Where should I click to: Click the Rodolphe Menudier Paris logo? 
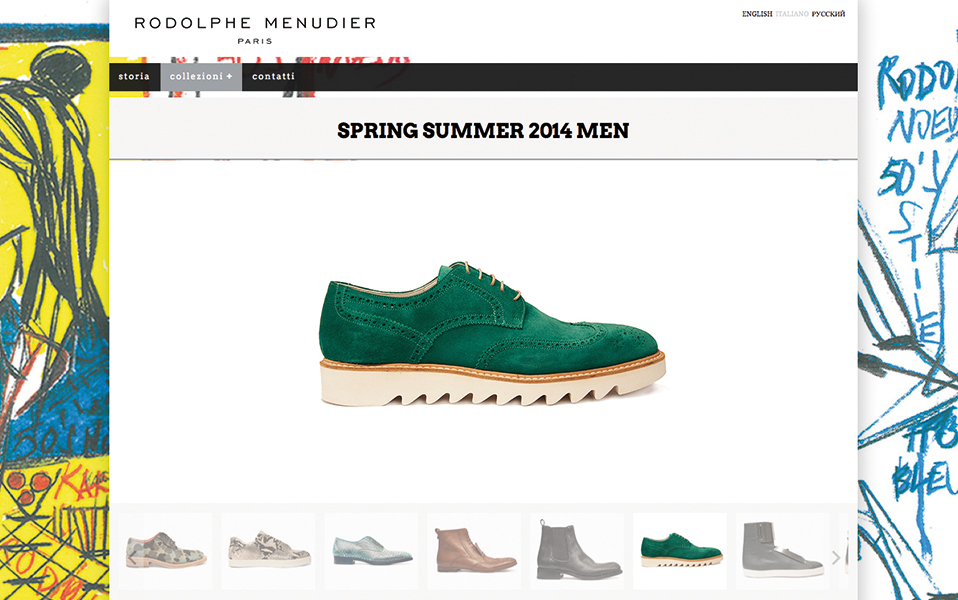coord(255,30)
